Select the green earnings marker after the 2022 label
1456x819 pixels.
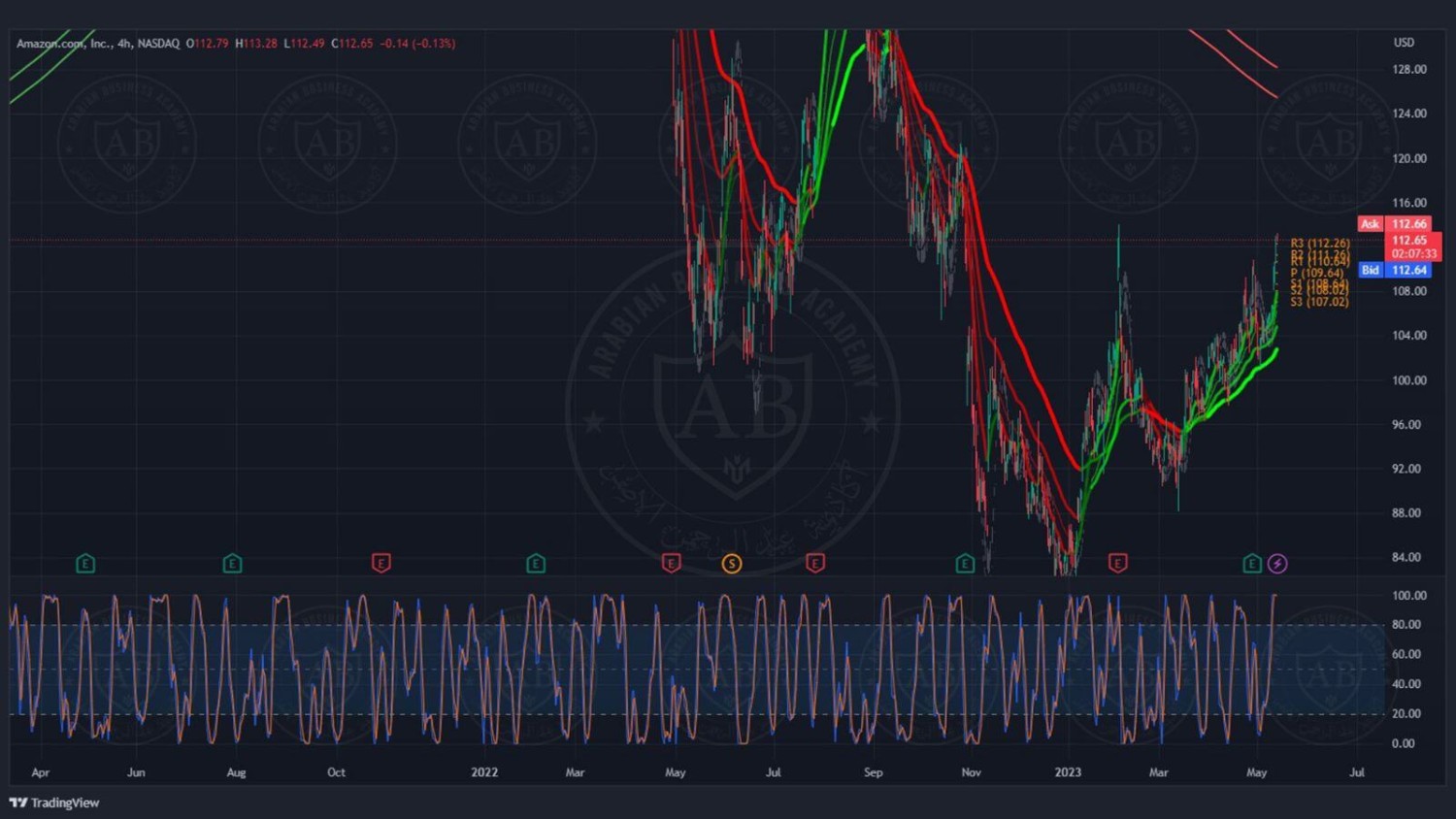(536, 563)
